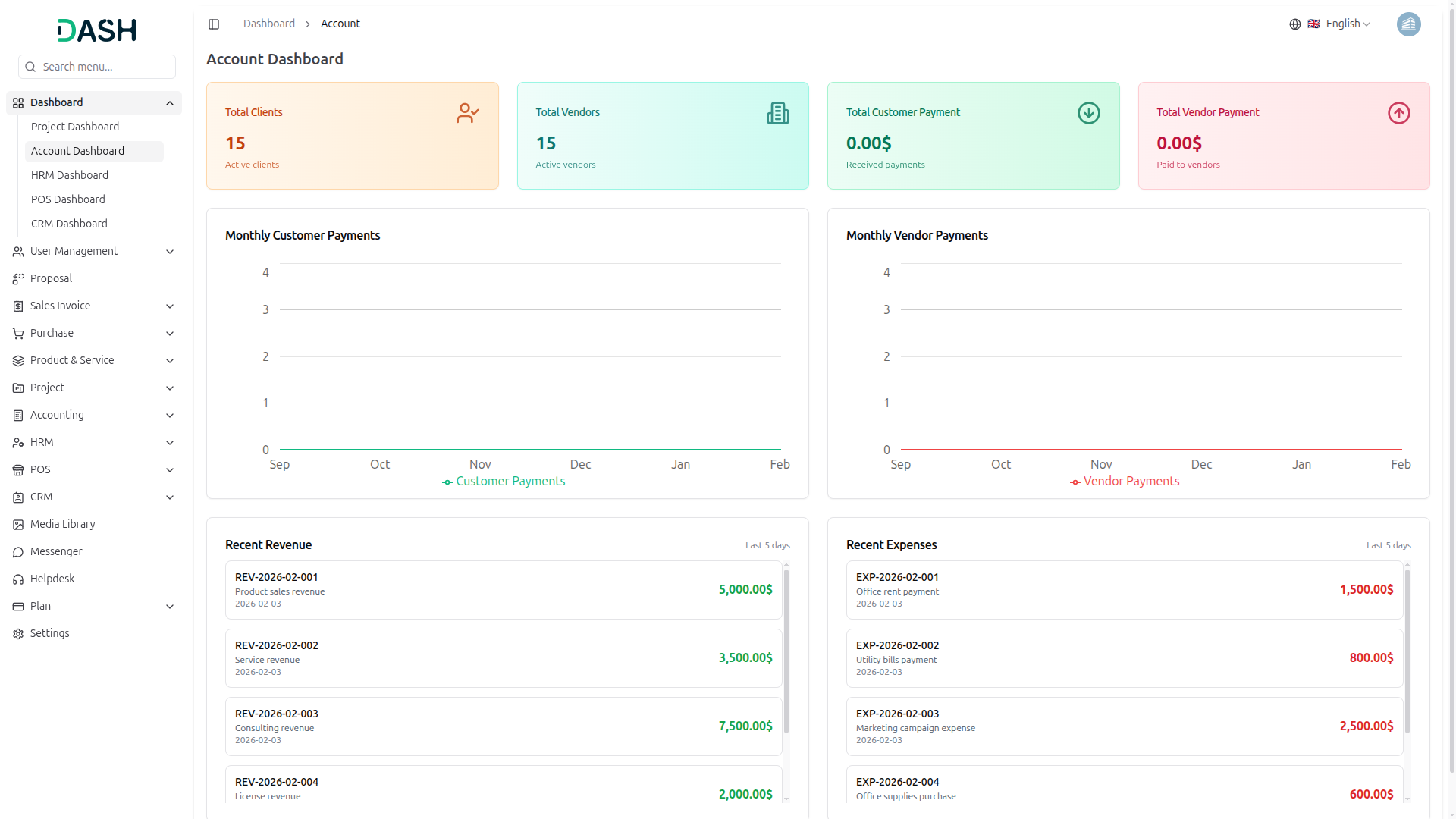Open Helpdesk from the sidebar
Image resolution: width=1456 pixels, height=819 pixels.
pos(52,579)
